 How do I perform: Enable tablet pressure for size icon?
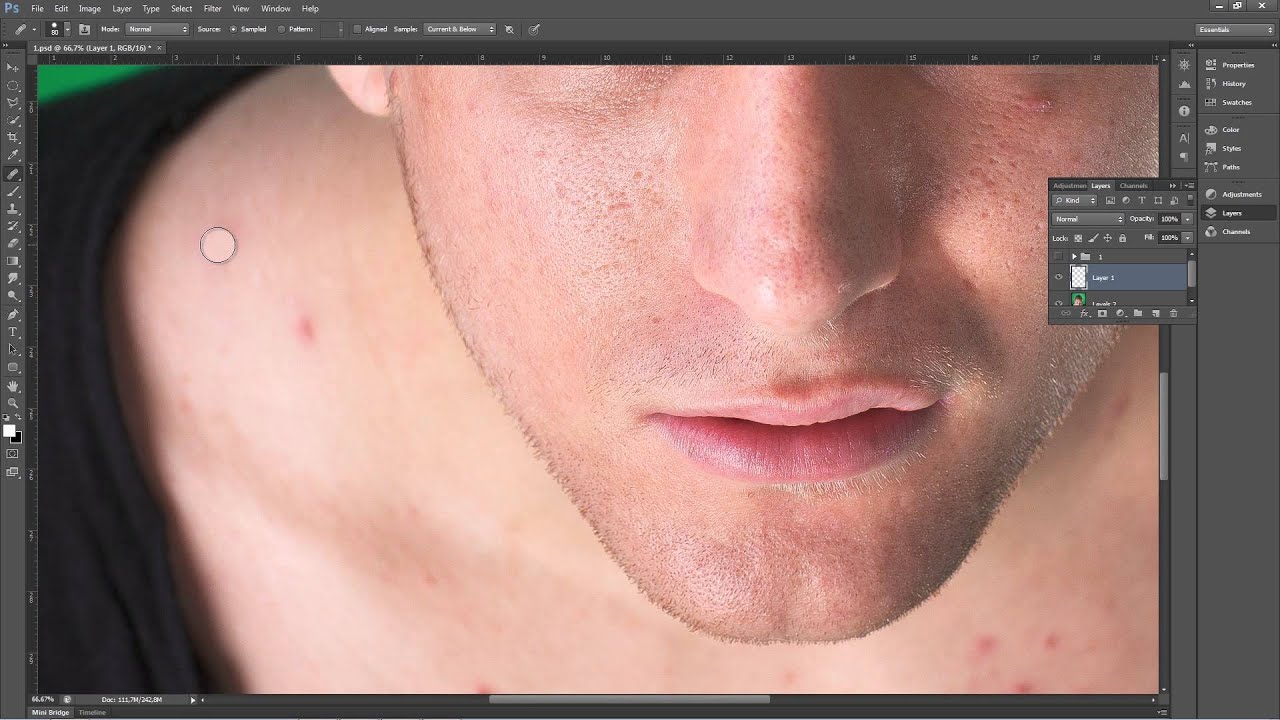pyautogui.click(x=533, y=29)
